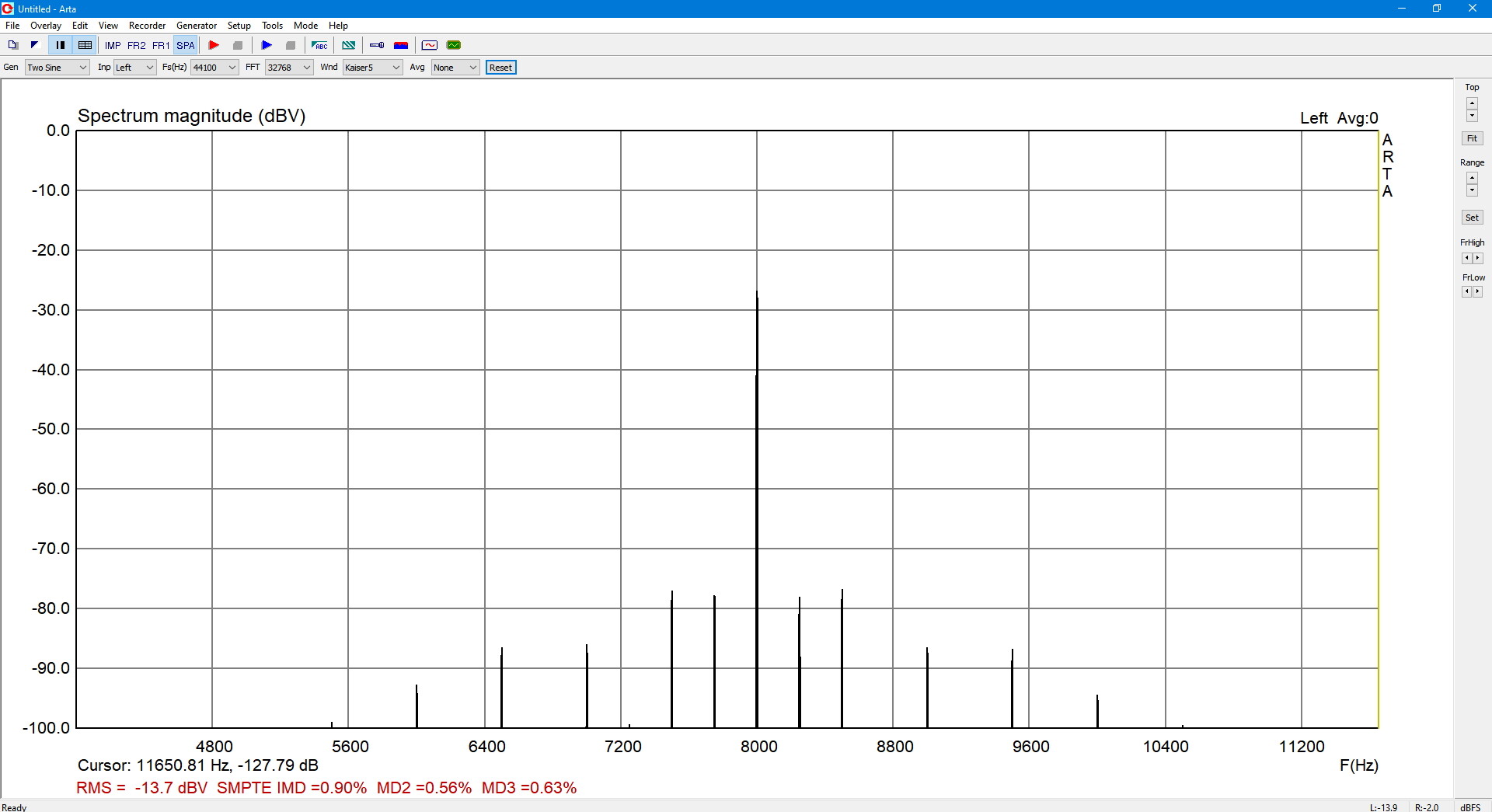Open the Help menu
Viewport: 1492px width, 812px height.
338,26
